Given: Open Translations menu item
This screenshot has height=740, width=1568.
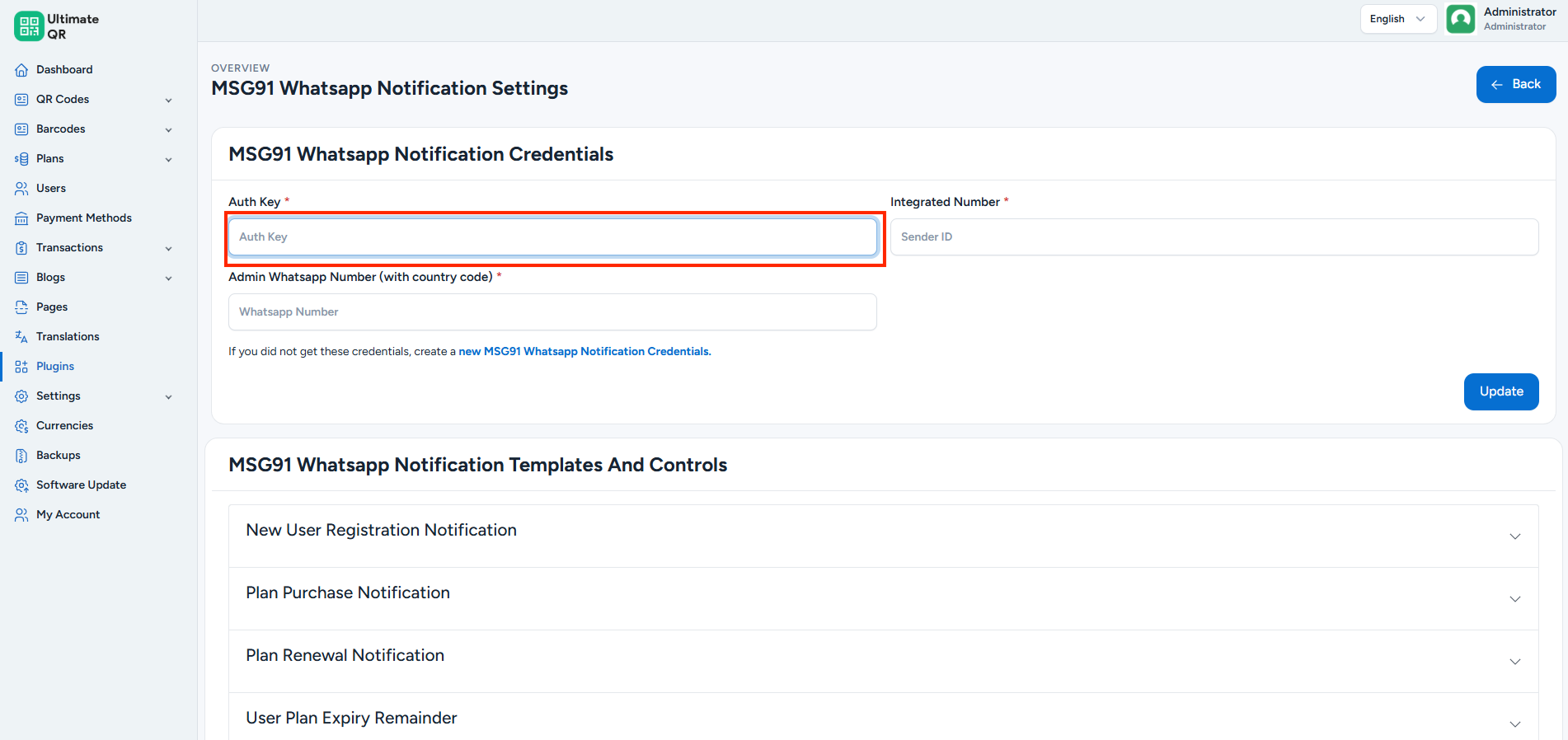Looking at the screenshot, I should tap(68, 337).
